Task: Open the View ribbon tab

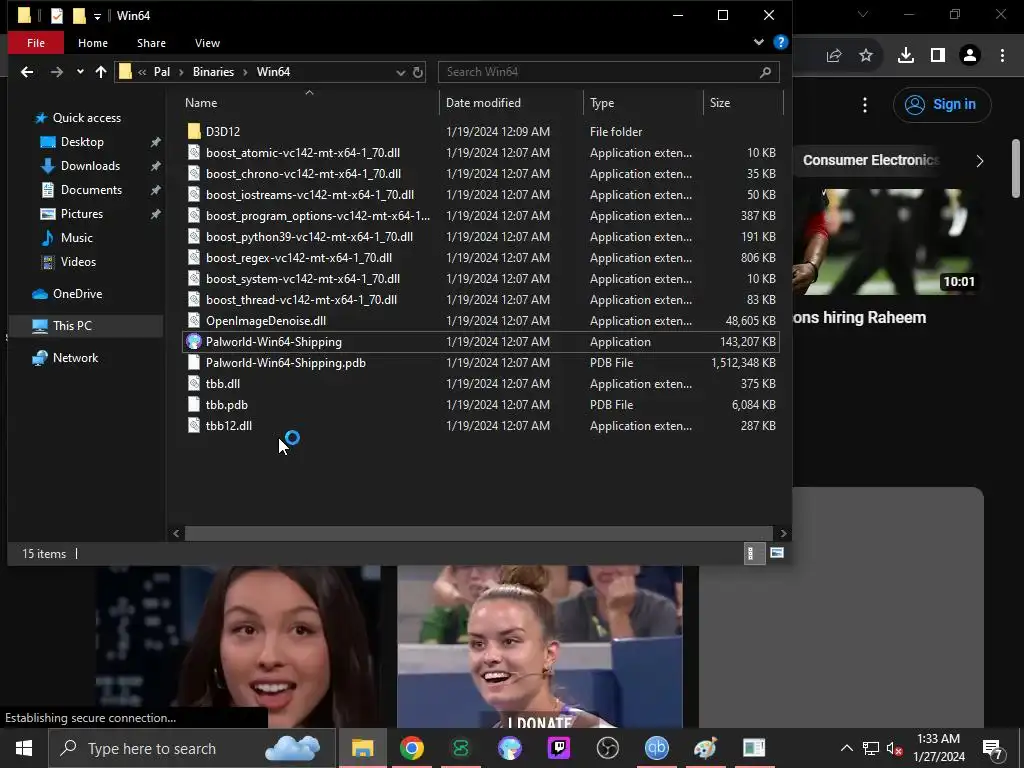Action: tap(207, 42)
